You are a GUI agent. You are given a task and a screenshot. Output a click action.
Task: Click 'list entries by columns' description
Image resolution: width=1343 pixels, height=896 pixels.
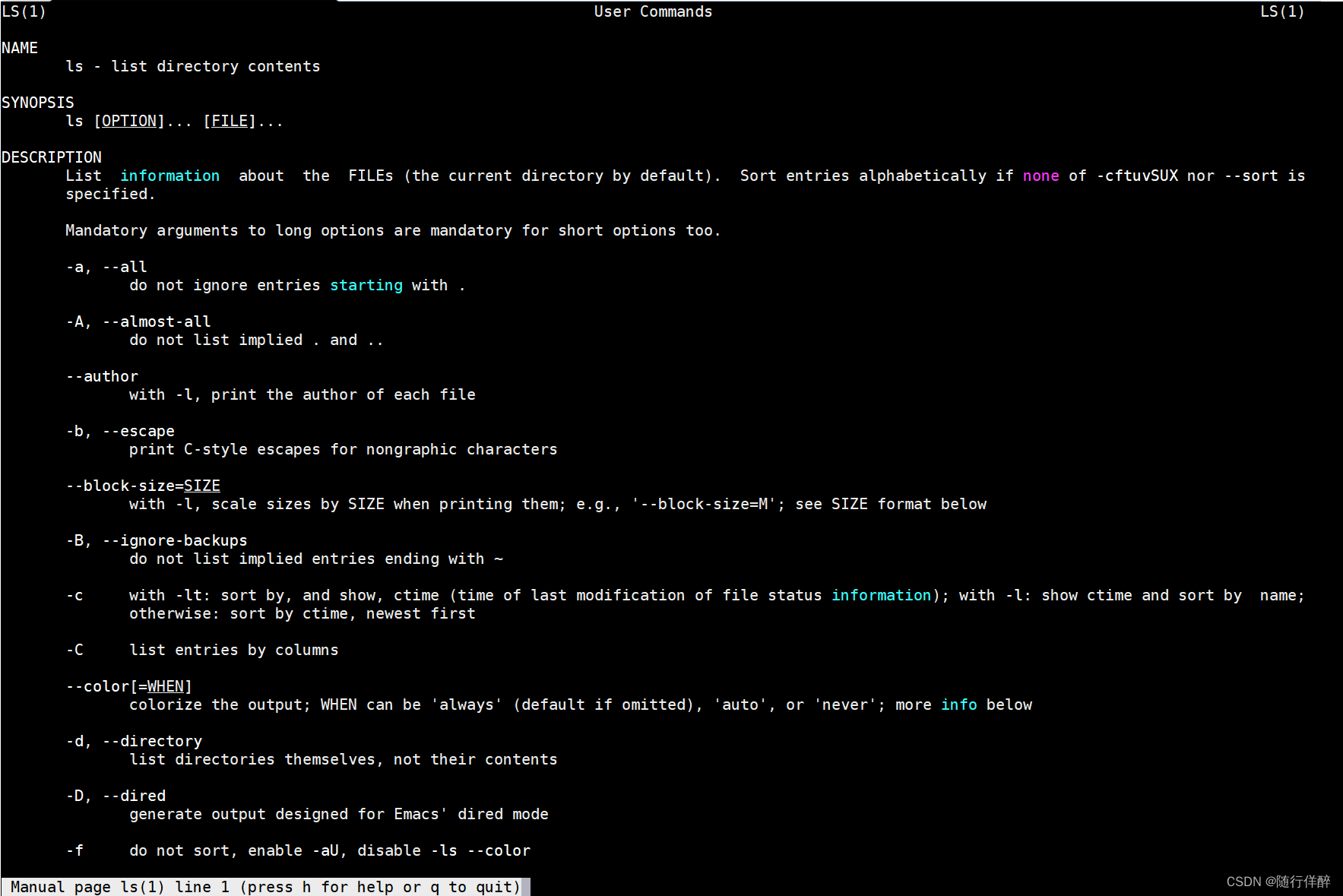click(x=234, y=650)
